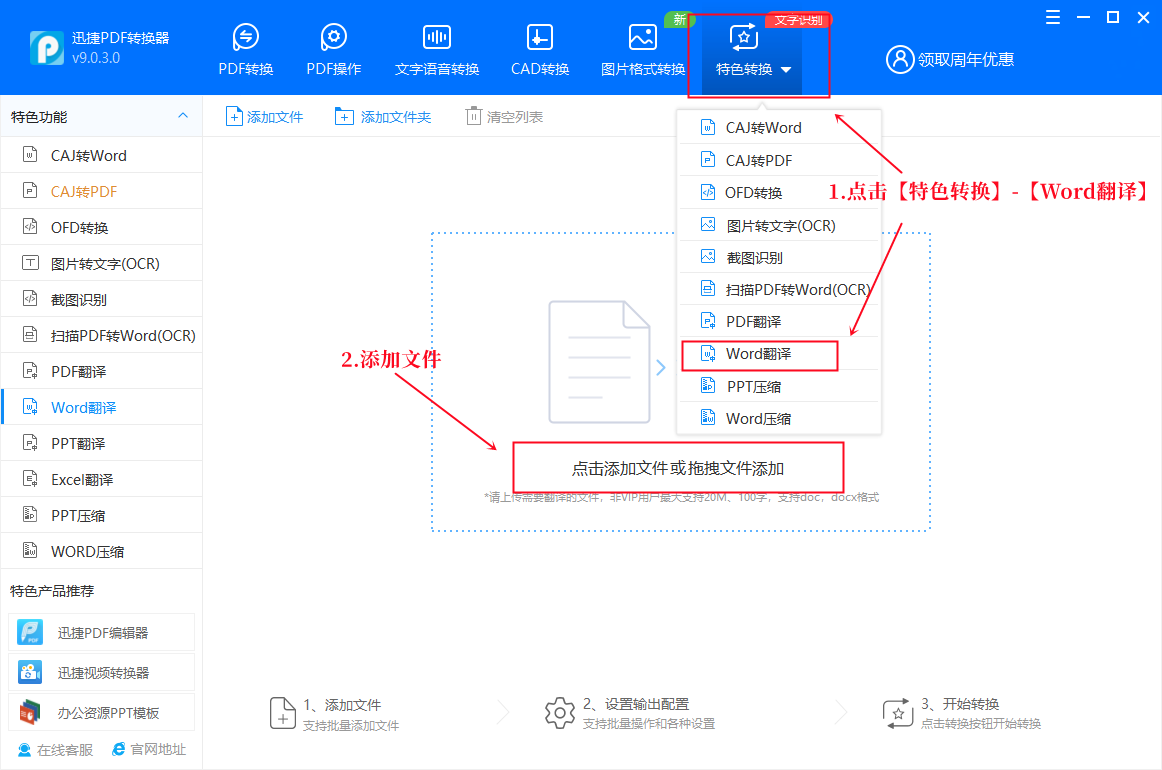Select Word翻译 in the left sidebar
This screenshot has height=770, width=1162.
pyautogui.click(x=102, y=408)
